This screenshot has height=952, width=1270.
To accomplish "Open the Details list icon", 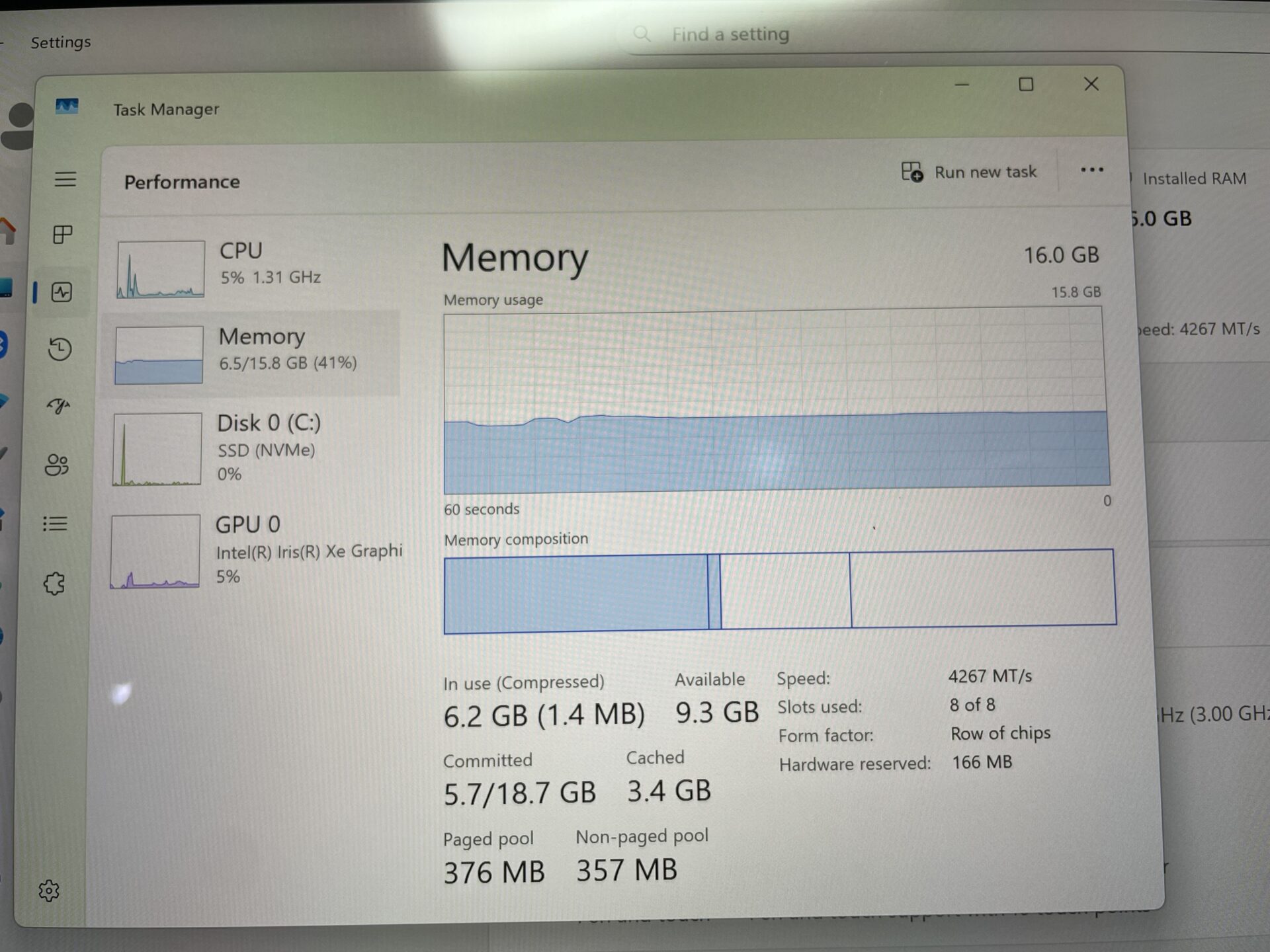I will tap(56, 524).
